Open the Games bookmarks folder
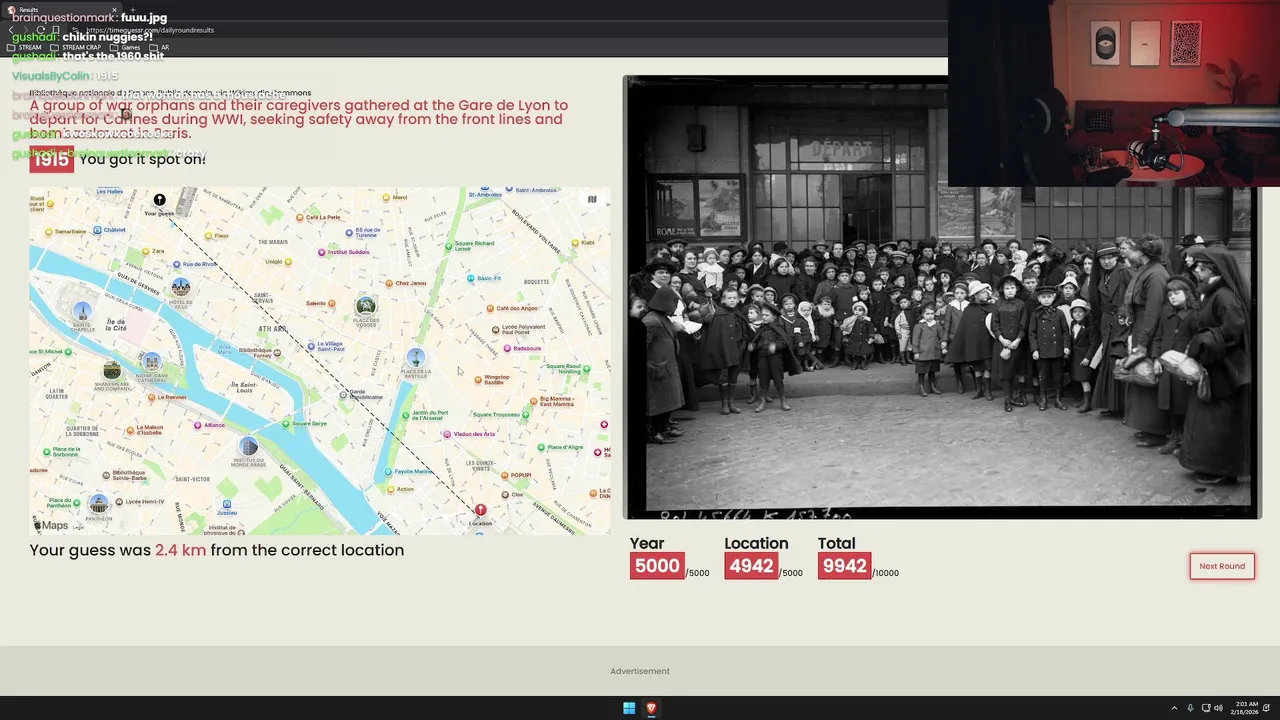1280x720 pixels. [x=125, y=47]
